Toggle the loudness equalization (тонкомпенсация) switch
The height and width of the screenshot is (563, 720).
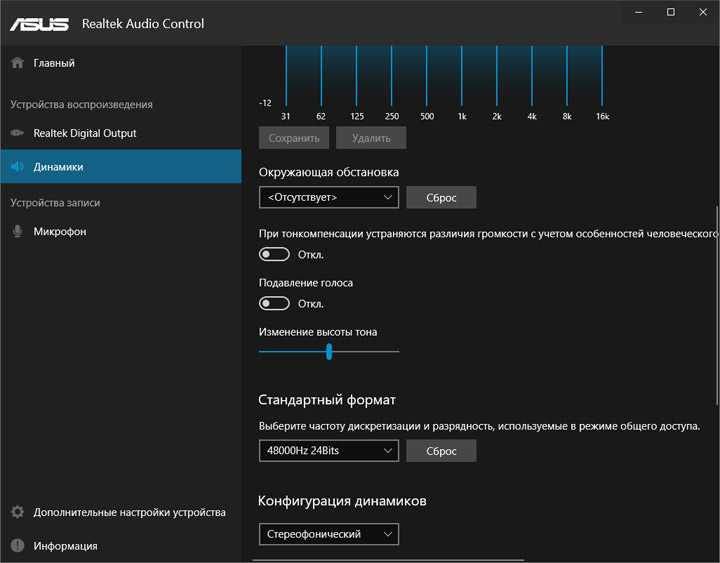(274, 254)
